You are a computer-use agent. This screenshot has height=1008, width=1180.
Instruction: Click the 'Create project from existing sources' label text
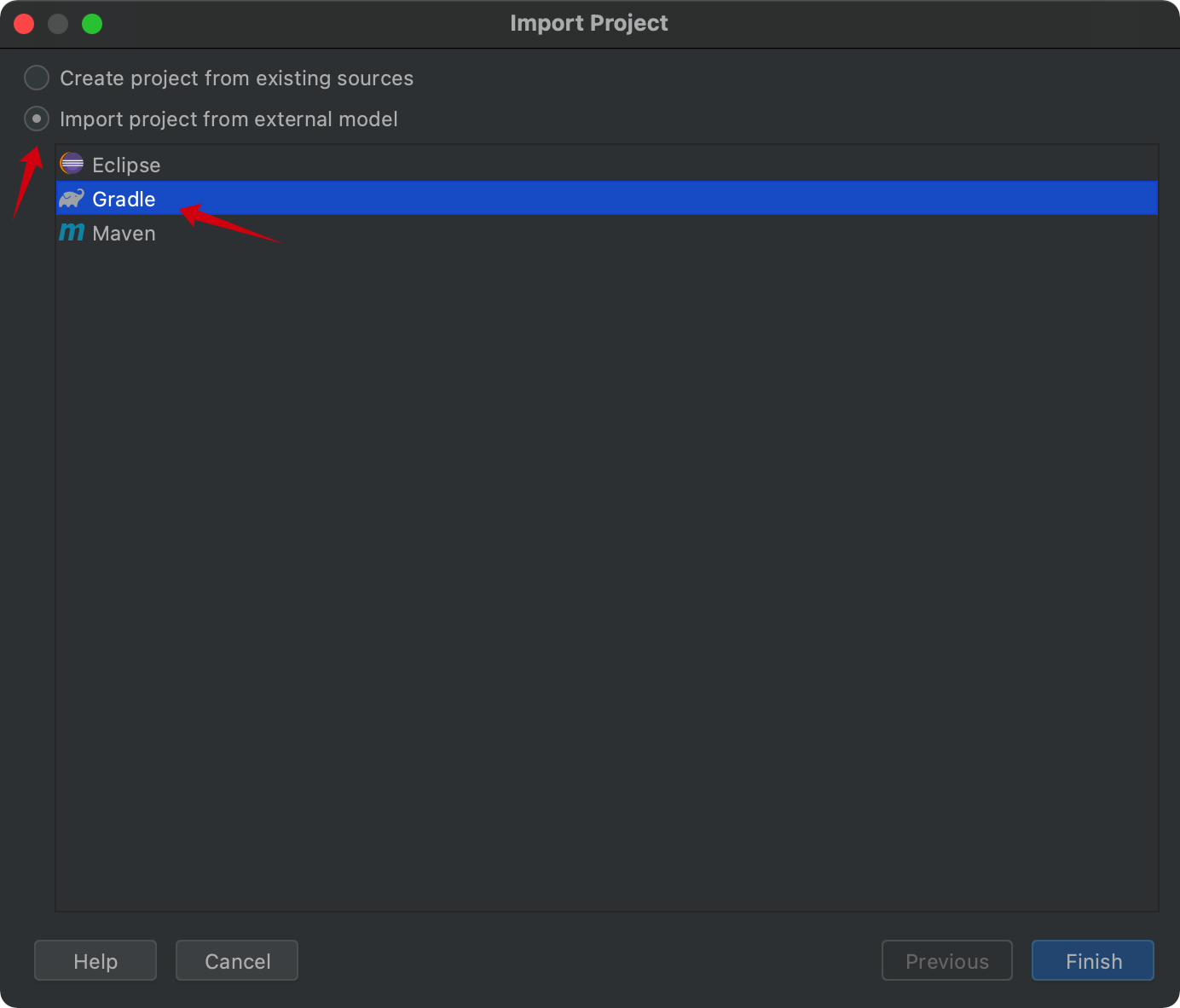click(236, 78)
